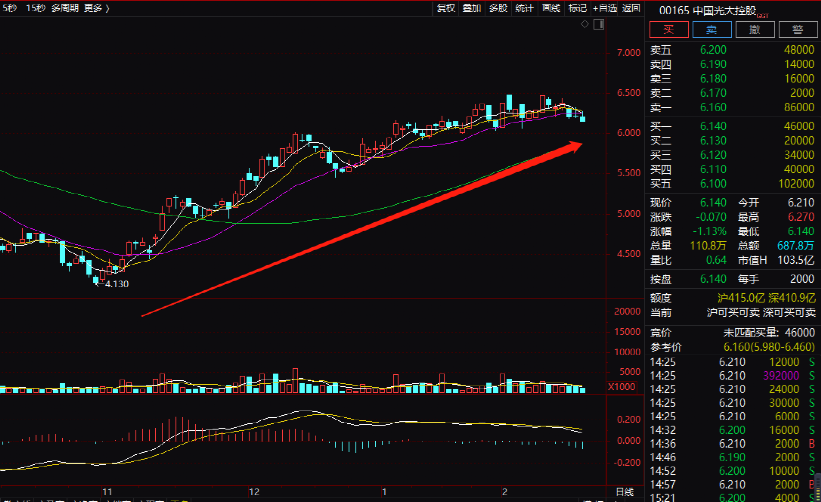
Task: Select the 15秒 period tab
Action: coord(35,8)
